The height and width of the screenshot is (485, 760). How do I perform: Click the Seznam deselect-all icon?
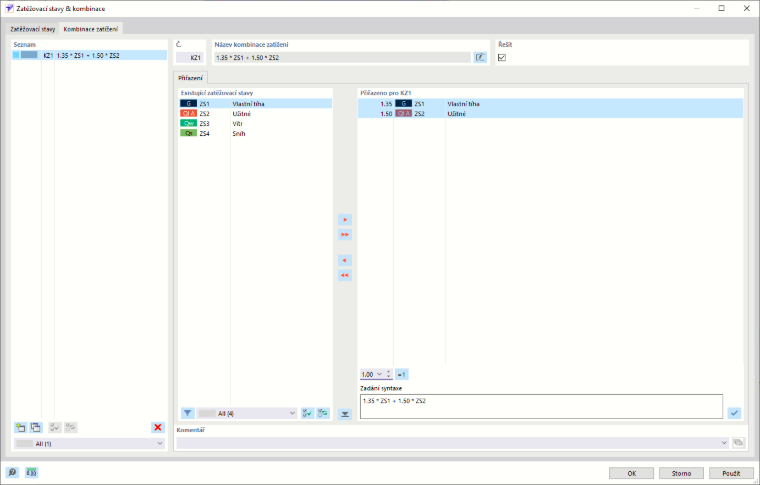pos(71,427)
